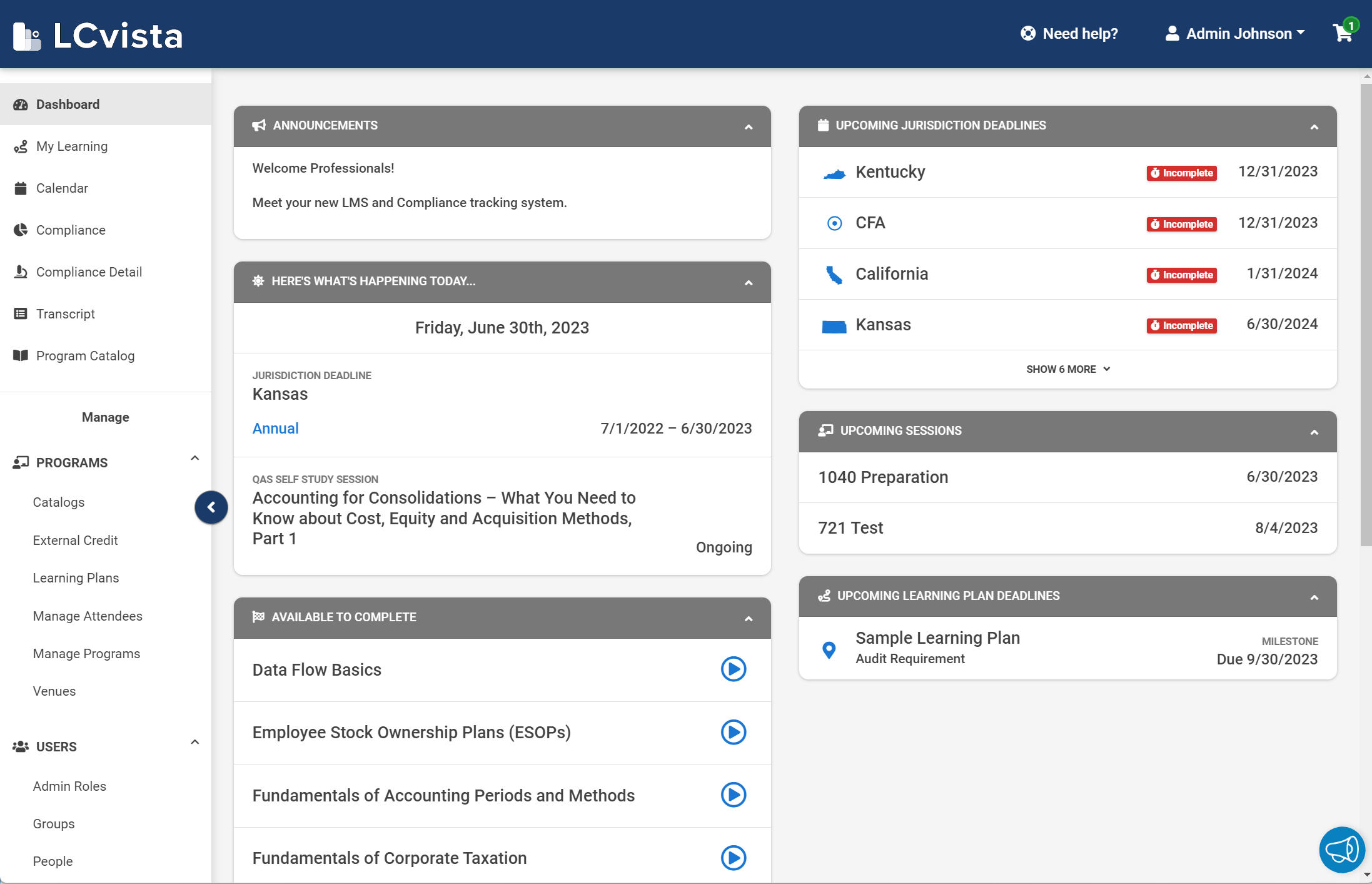Click the Kentucky state icon
Image resolution: width=1372 pixels, height=884 pixels.
tap(834, 173)
